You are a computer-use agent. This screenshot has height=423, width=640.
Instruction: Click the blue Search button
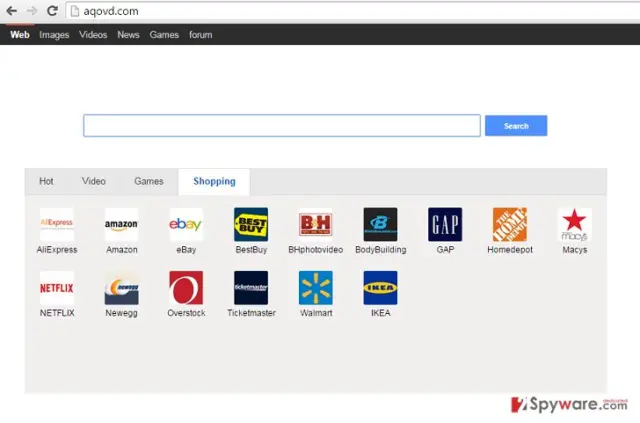tap(516, 126)
